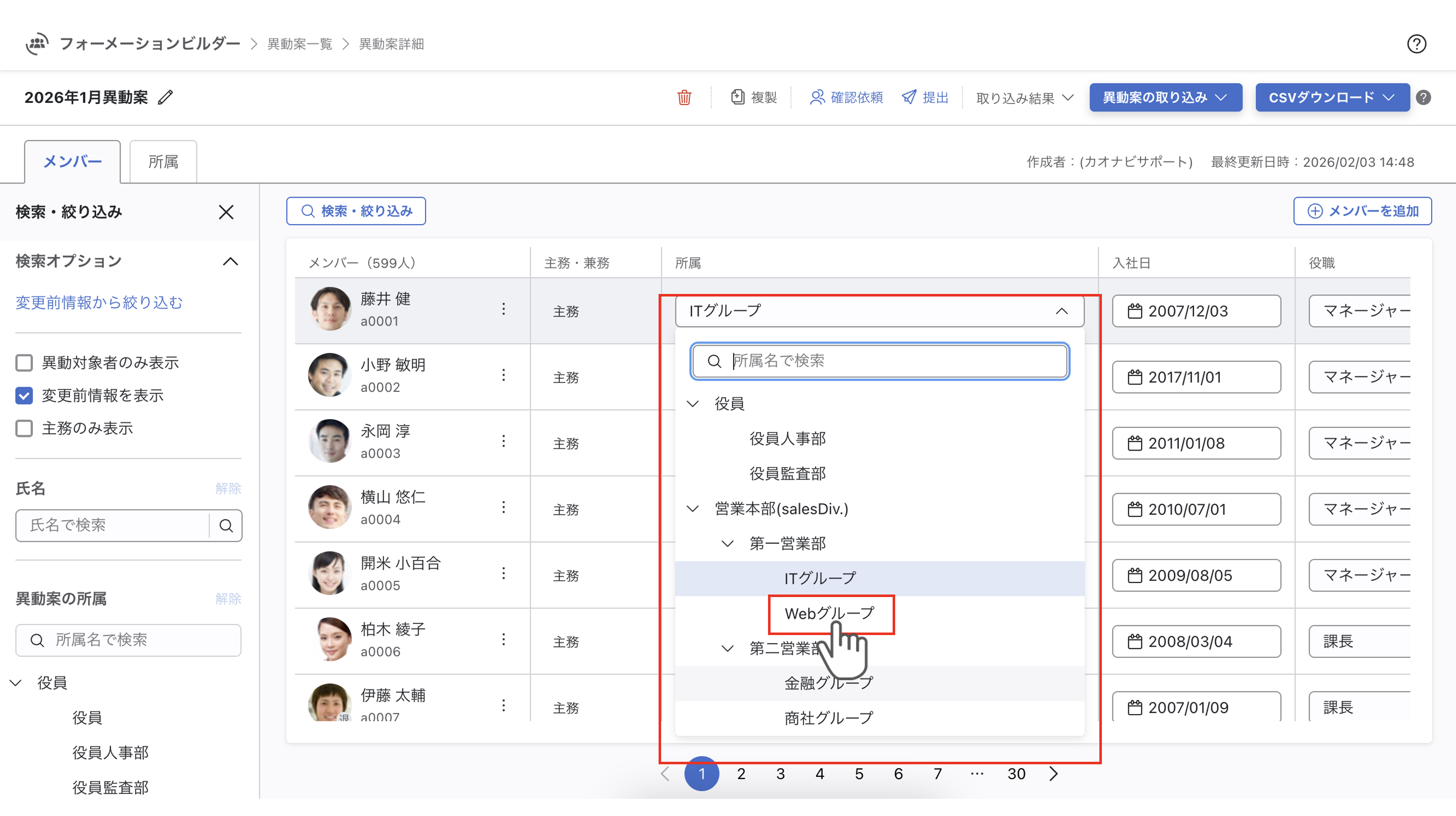This screenshot has width=1456, height=816.
Task: Select Webグループ in the department list
Action: pos(829,613)
